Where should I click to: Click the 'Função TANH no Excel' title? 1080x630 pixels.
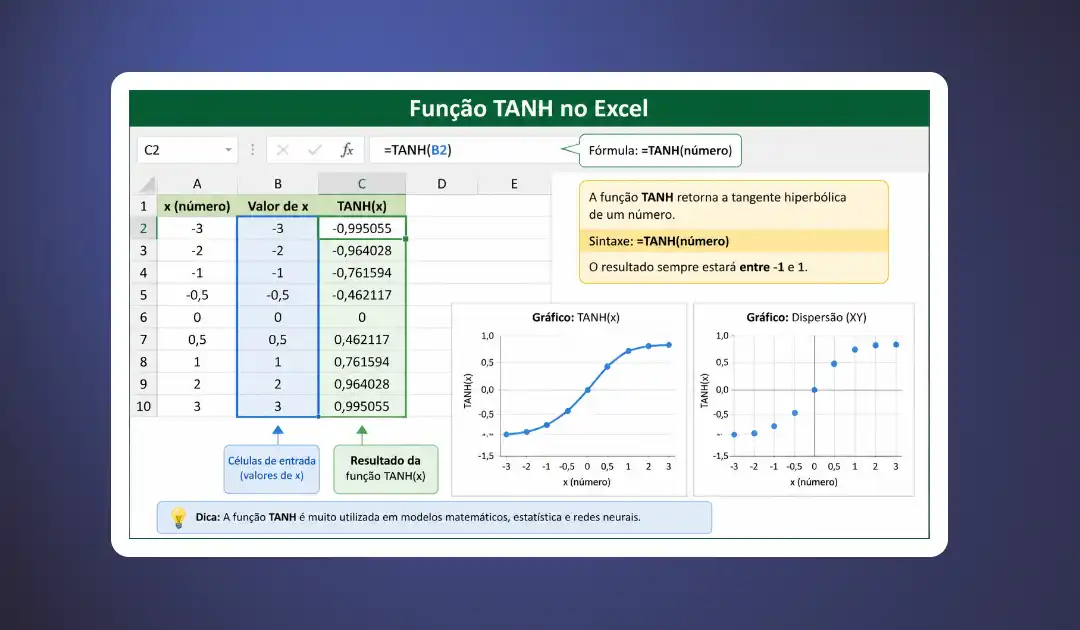point(529,108)
